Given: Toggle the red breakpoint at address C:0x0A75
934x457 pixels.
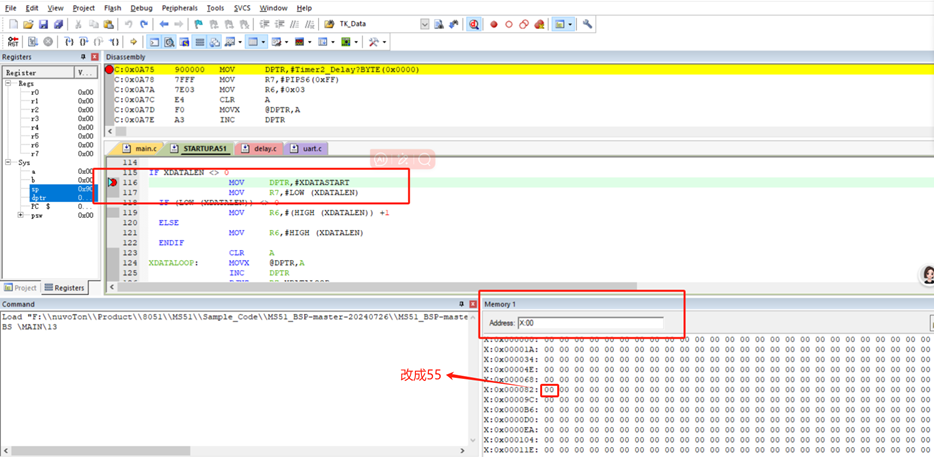Looking at the screenshot, I should 110,70.
